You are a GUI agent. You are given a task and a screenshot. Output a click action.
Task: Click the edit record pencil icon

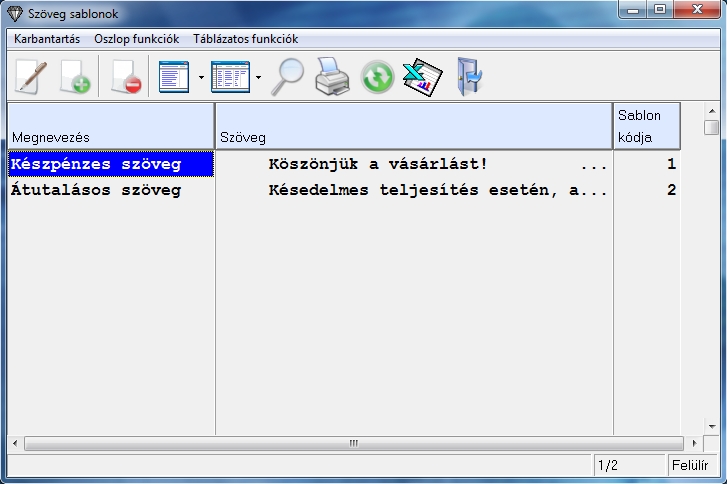[x=28, y=77]
